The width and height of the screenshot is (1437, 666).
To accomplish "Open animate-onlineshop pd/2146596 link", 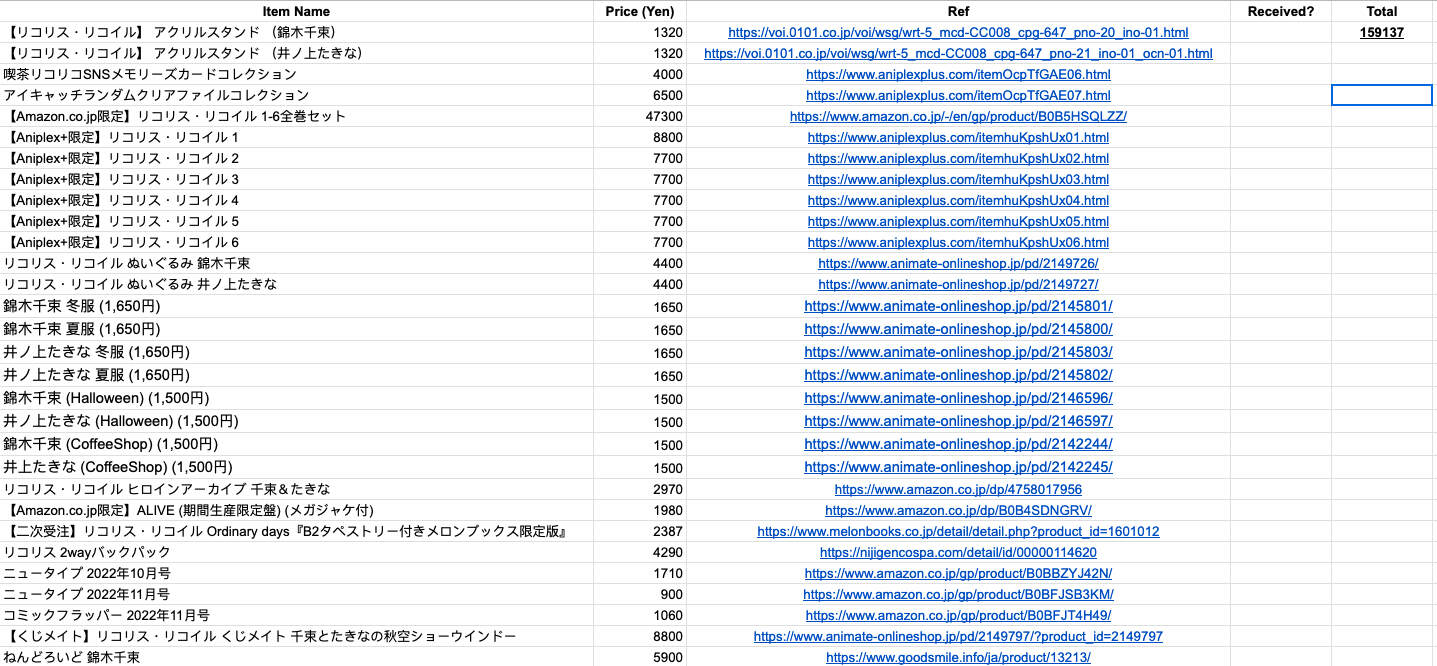I will click(x=958, y=399).
